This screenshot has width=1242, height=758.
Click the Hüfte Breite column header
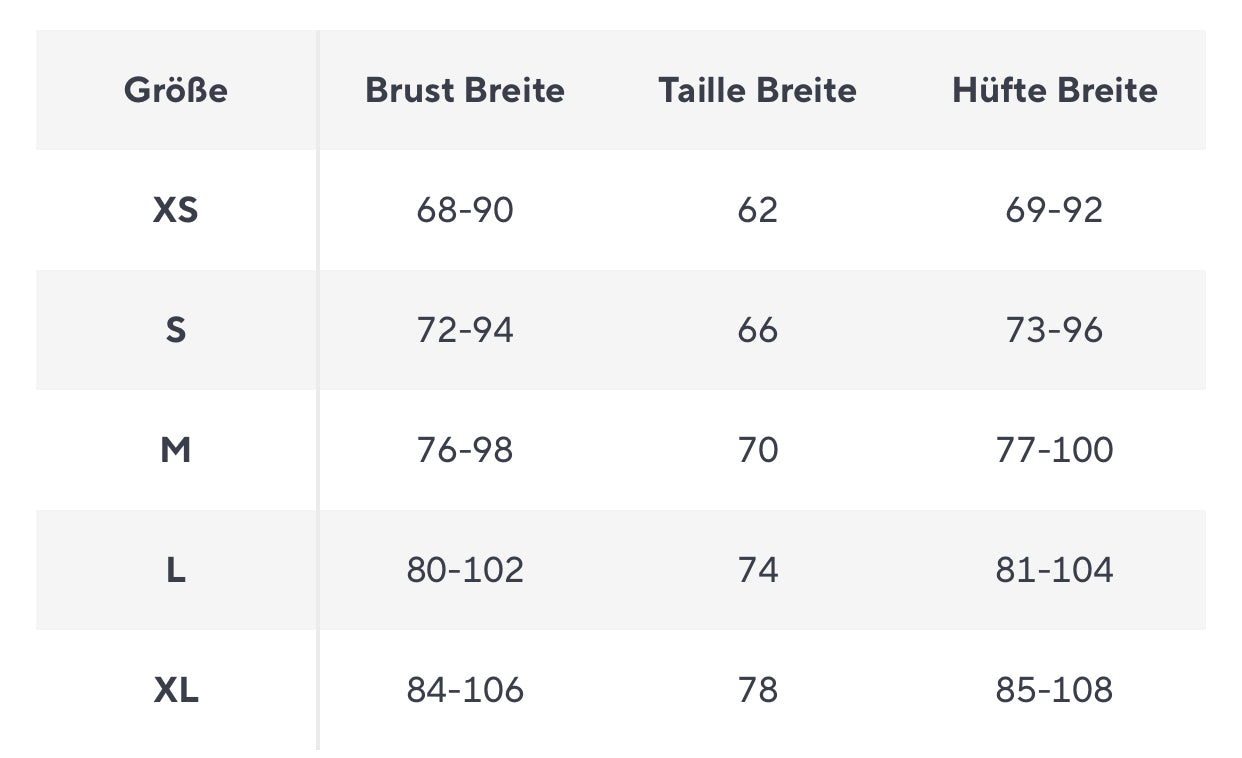click(1054, 90)
